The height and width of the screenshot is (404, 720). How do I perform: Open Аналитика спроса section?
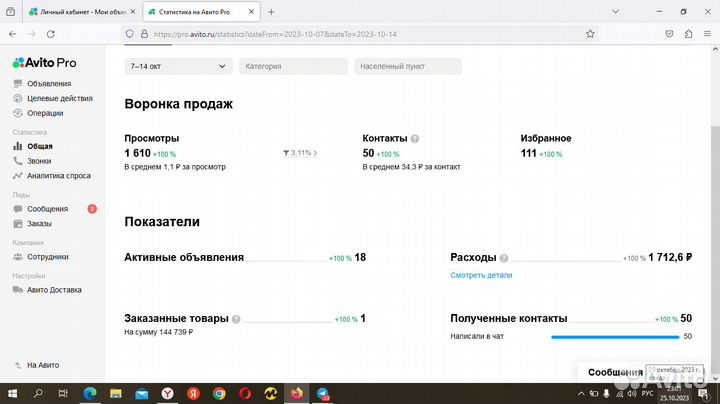click(59, 175)
